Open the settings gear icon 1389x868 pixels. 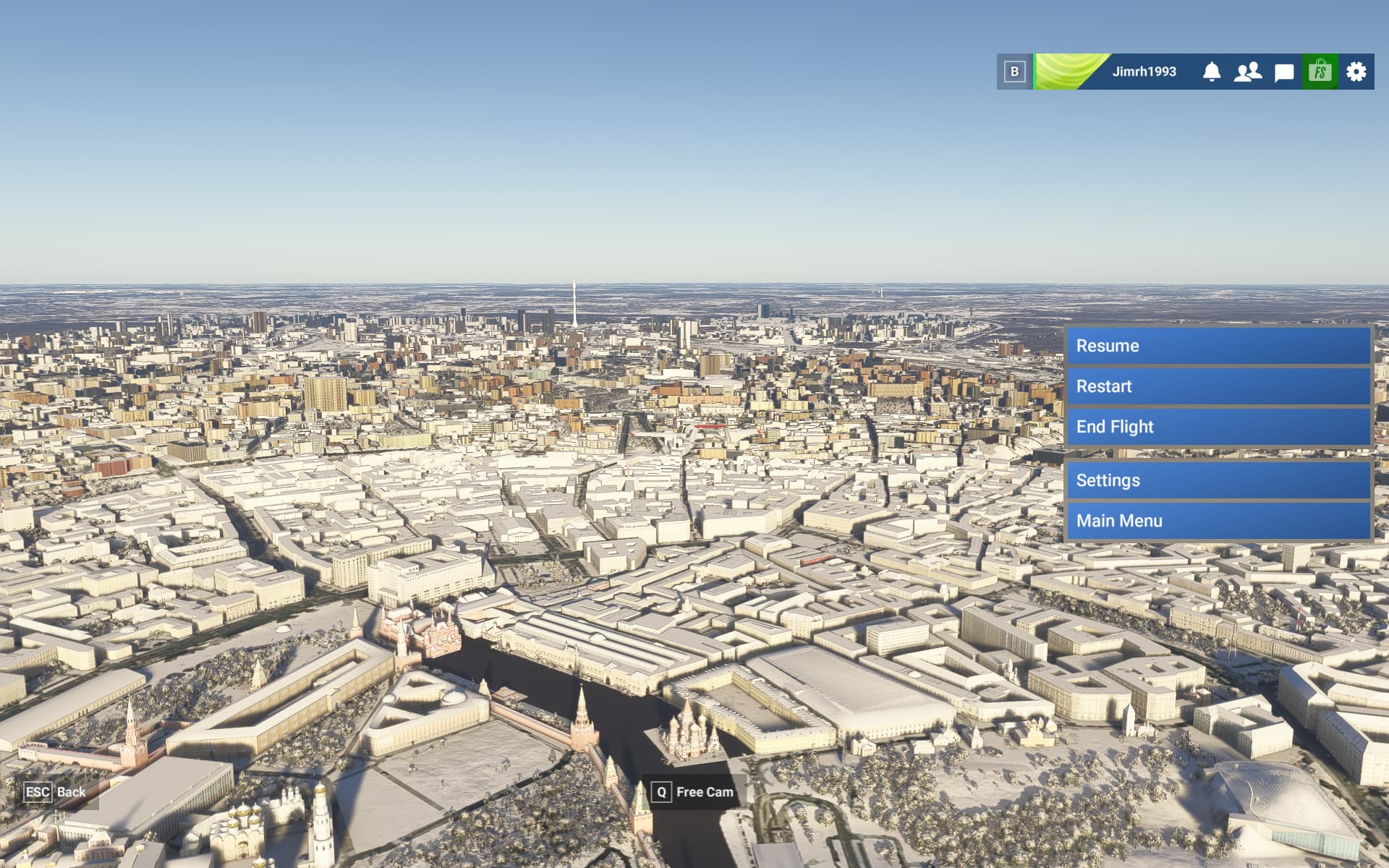click(x=1356, y=72)
